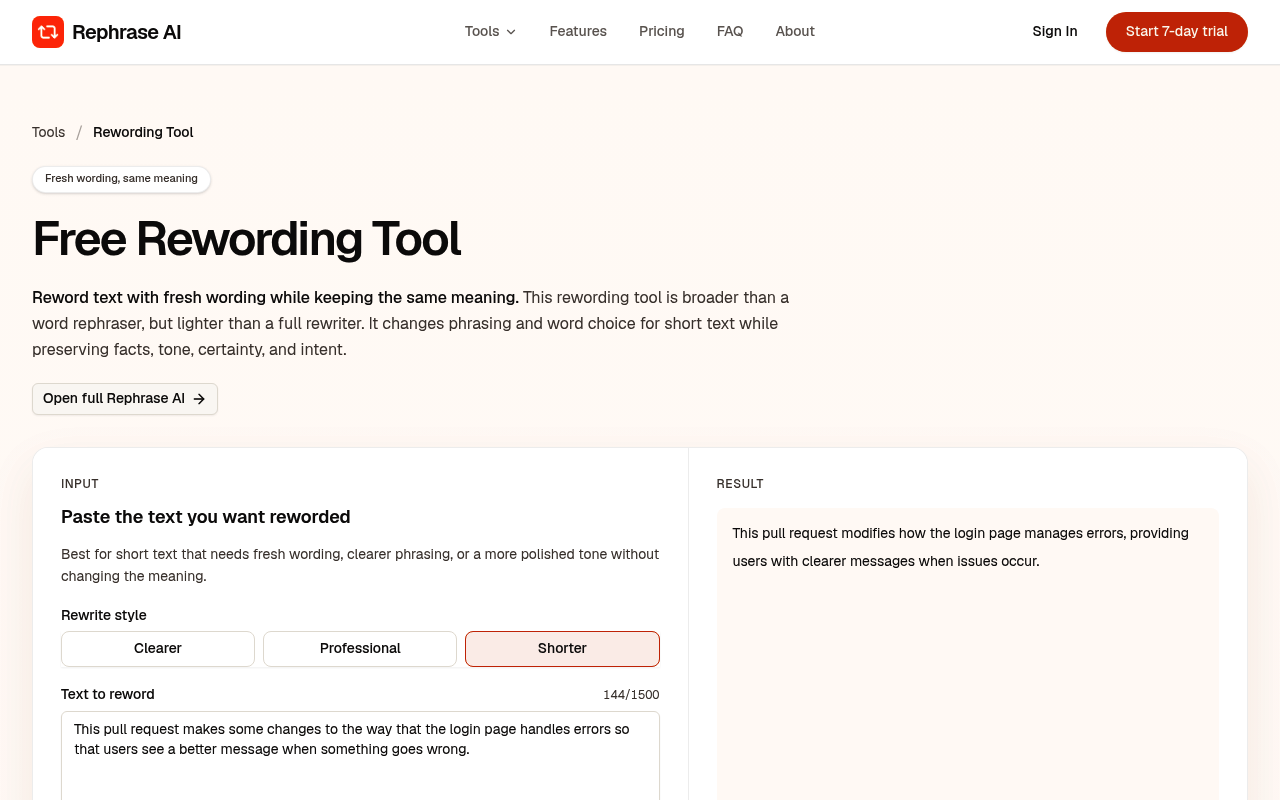Click the 144/1500 character counter
This screenshot has height=800, width=1280.
coord(631,695)
